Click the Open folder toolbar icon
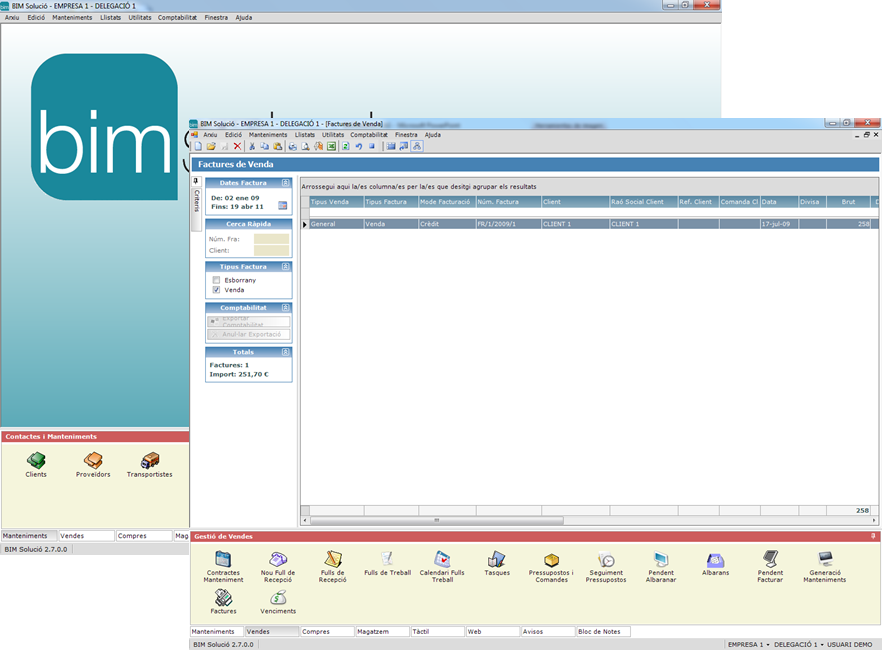882x650 pixels. coord(211,146)
